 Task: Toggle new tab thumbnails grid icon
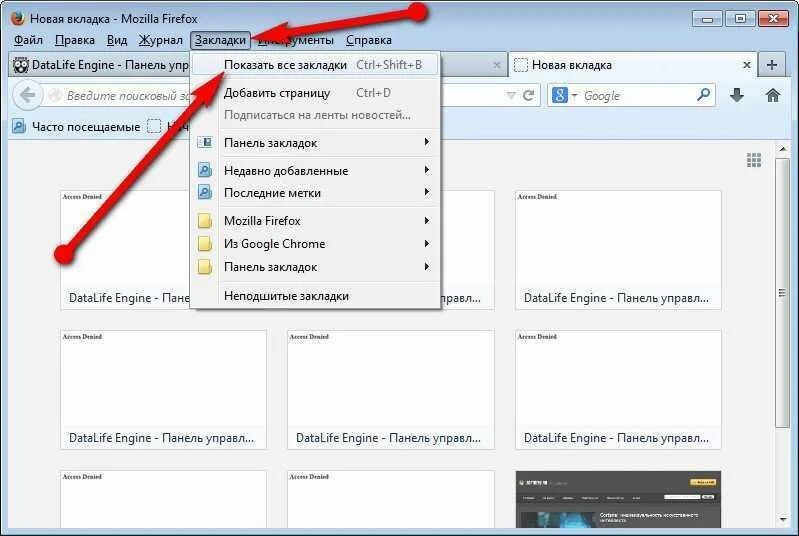[x=754, y=160]
